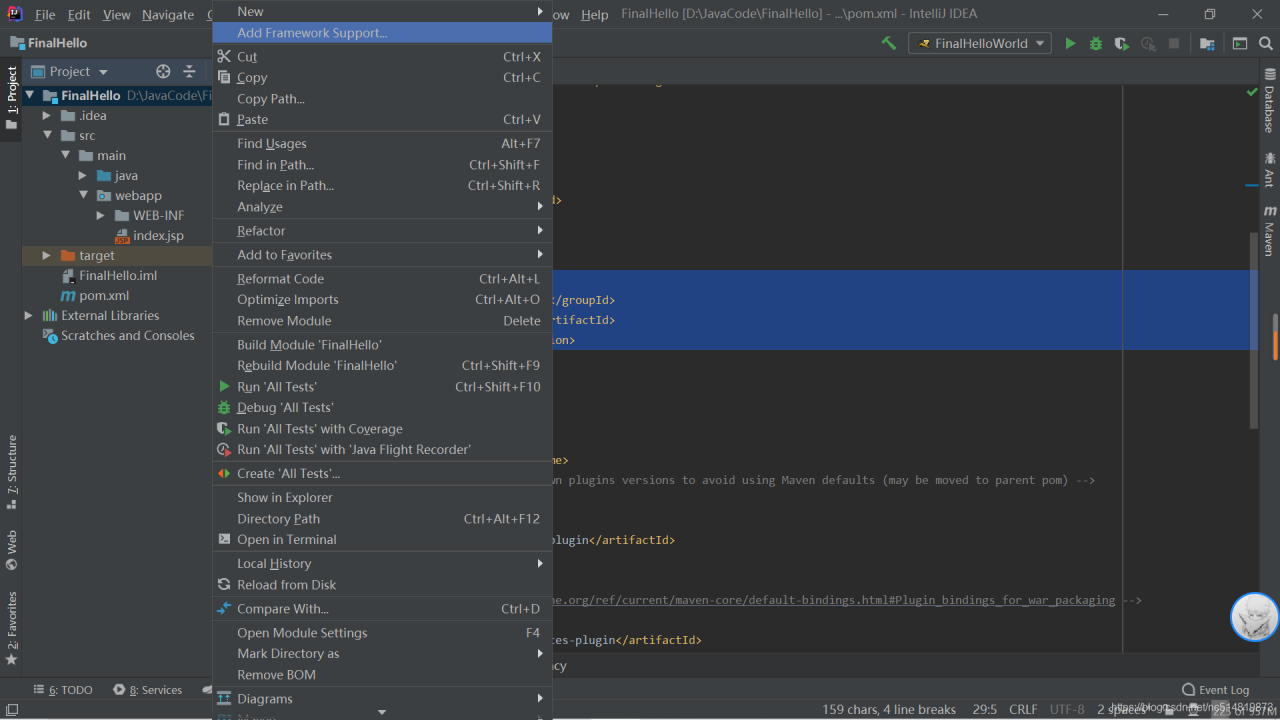Click the Build Project hammer icon

click(888, 43)
